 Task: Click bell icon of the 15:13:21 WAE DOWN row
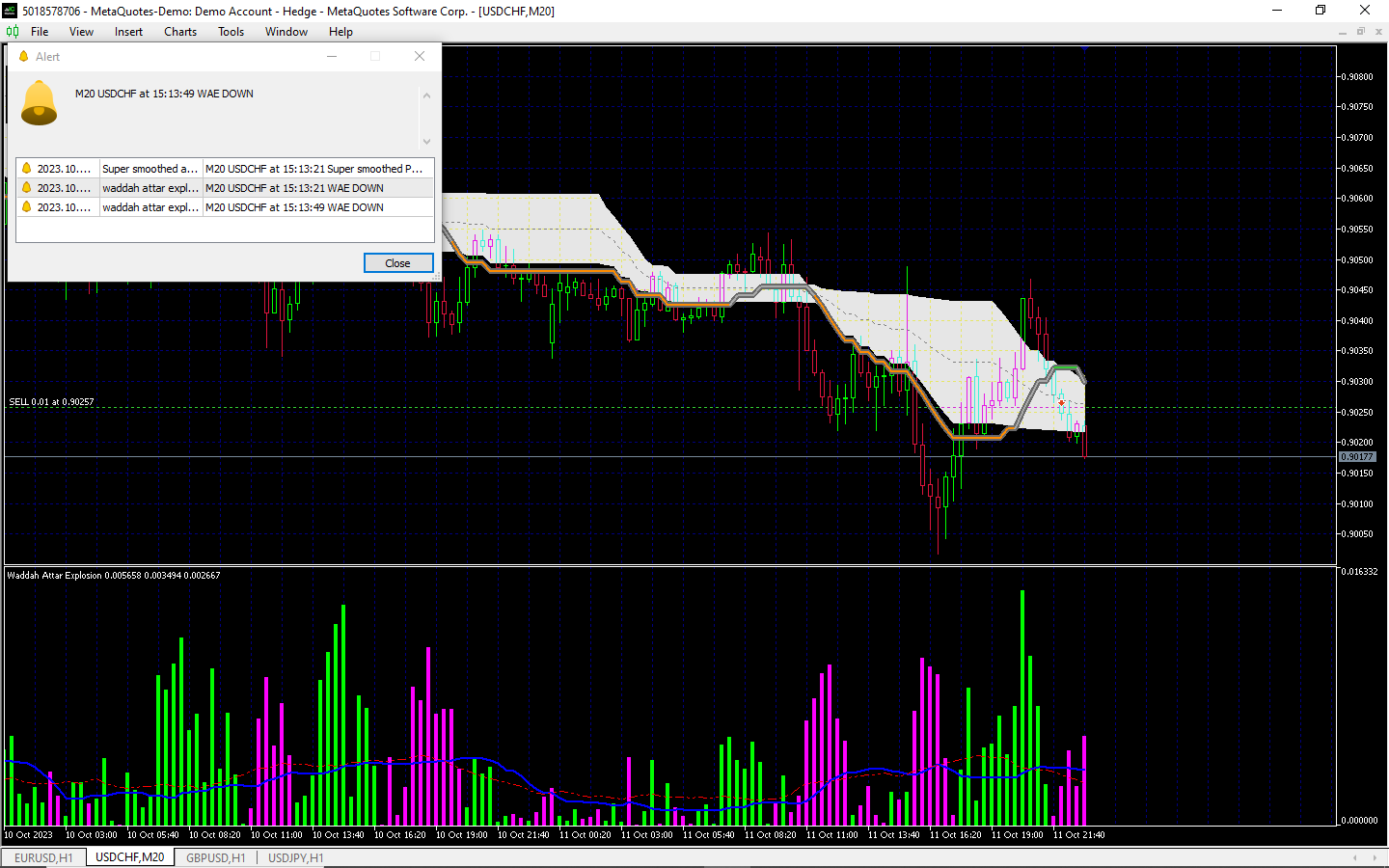point(27,188)
